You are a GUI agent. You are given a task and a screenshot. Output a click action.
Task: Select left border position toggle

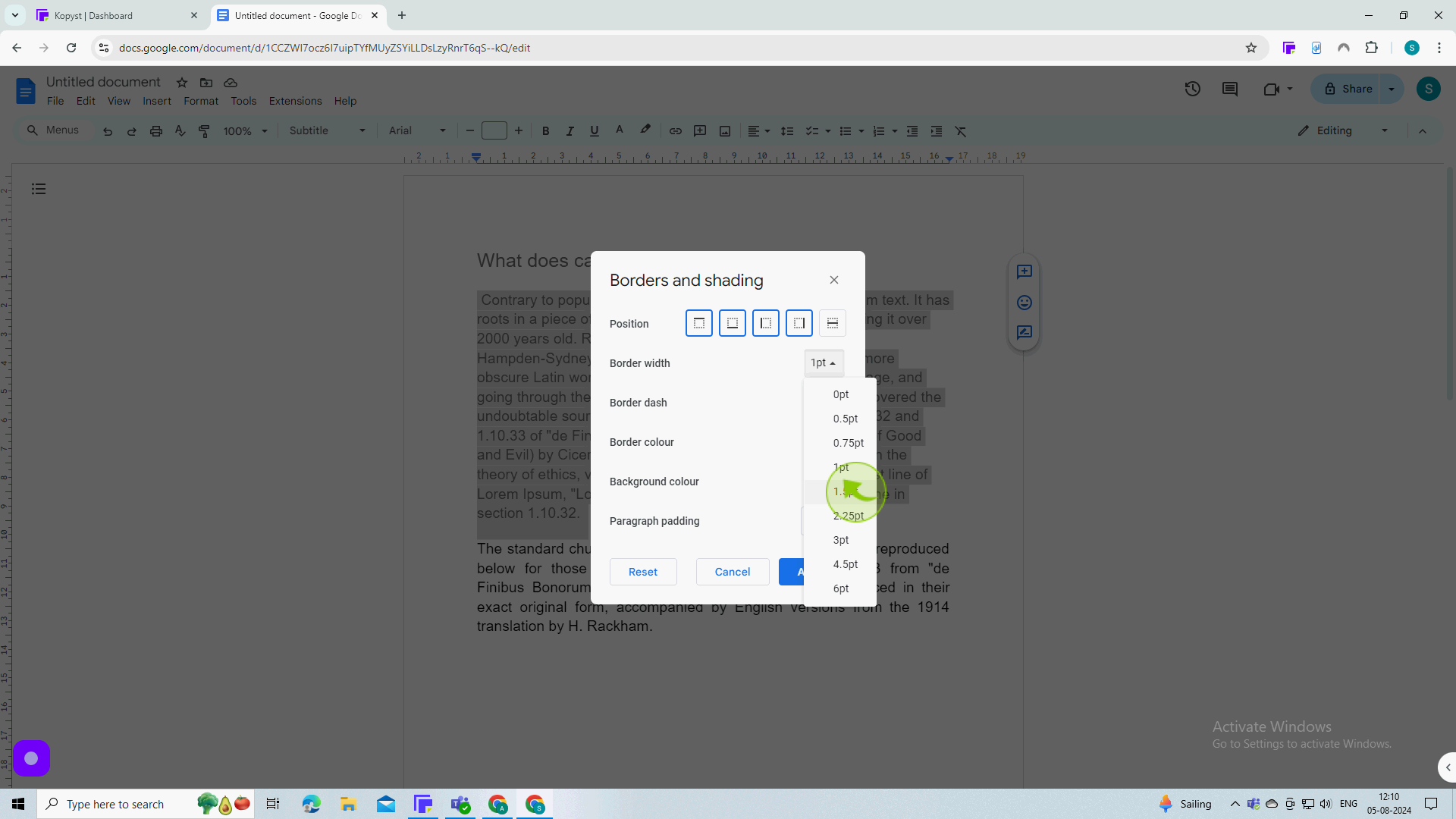tap(765, 323)
